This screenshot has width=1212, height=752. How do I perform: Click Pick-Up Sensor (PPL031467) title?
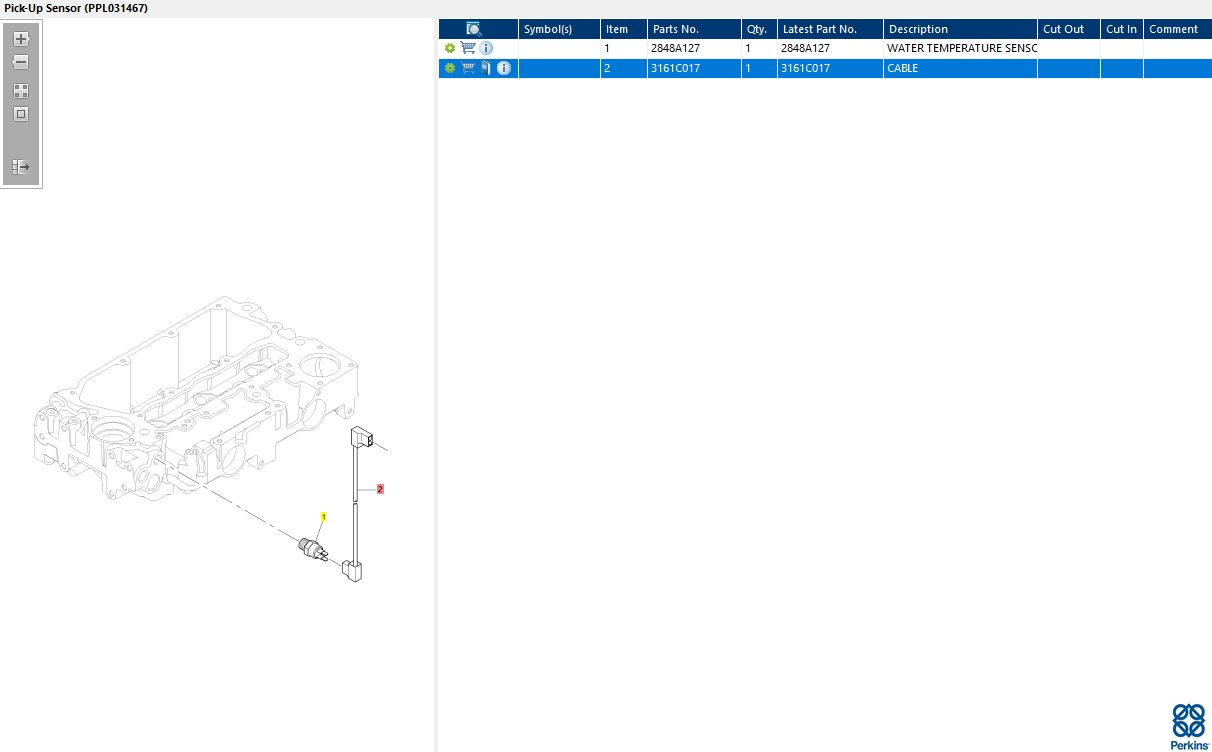coord(76,8)
